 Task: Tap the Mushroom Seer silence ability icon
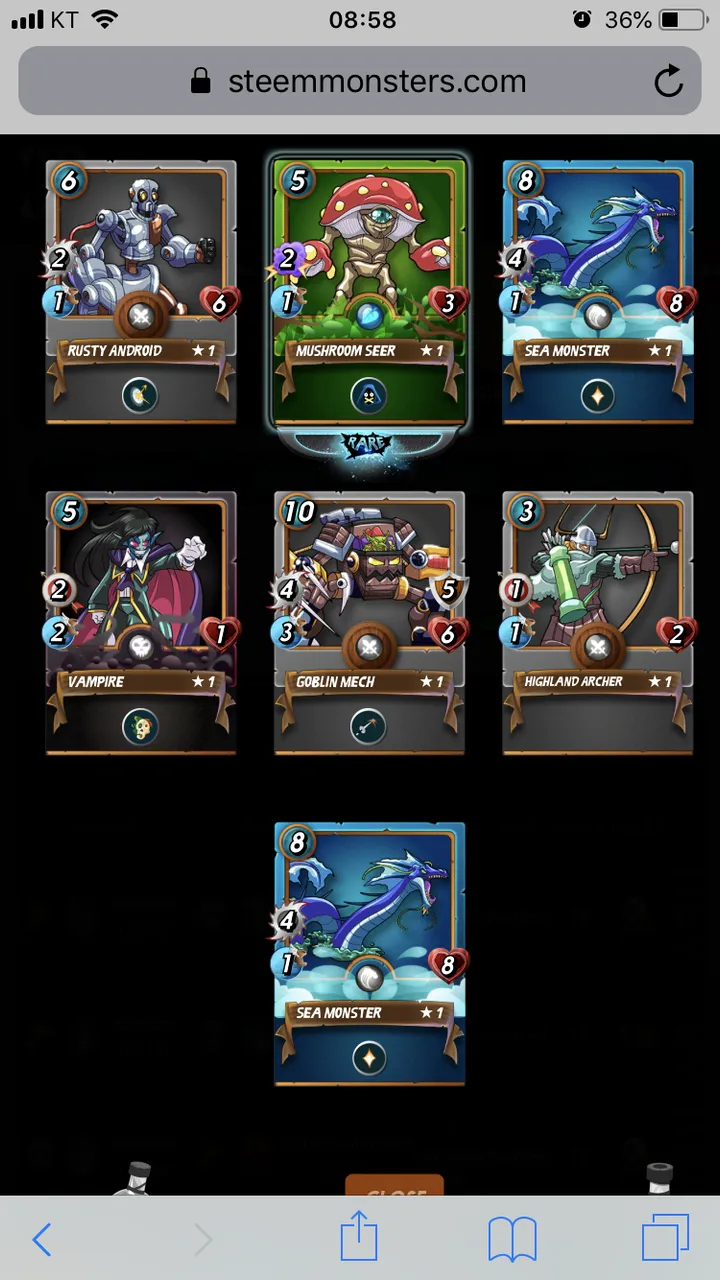(369, 397)
